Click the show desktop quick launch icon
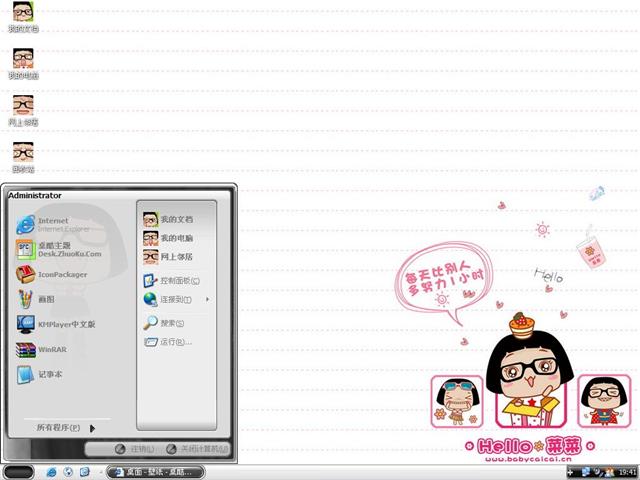 (84, 472)
